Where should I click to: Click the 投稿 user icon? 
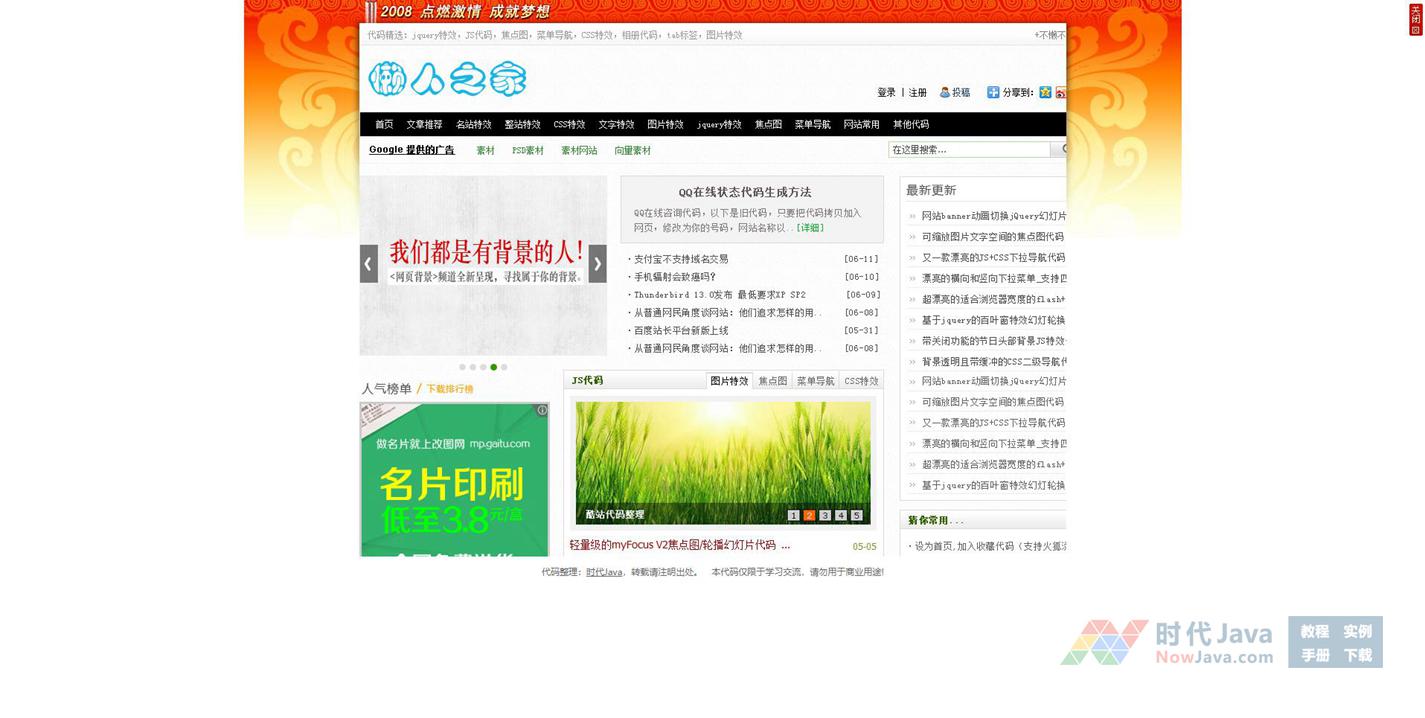[x=945, y=92]
